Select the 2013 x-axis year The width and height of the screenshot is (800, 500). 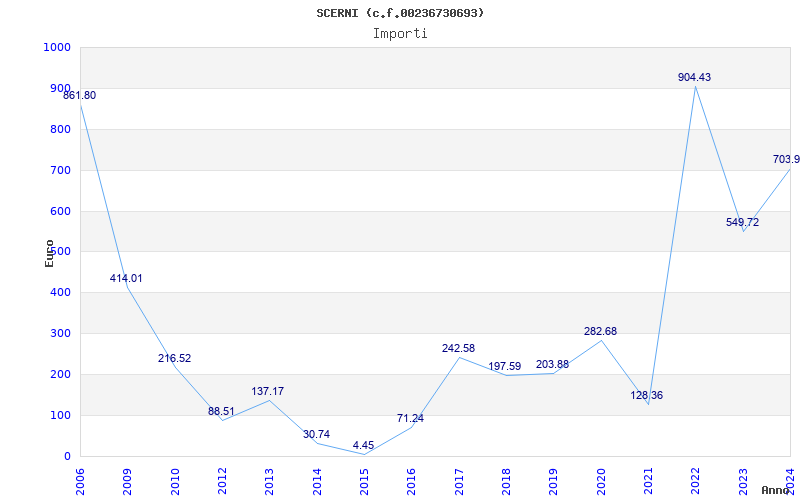[269, 482]
